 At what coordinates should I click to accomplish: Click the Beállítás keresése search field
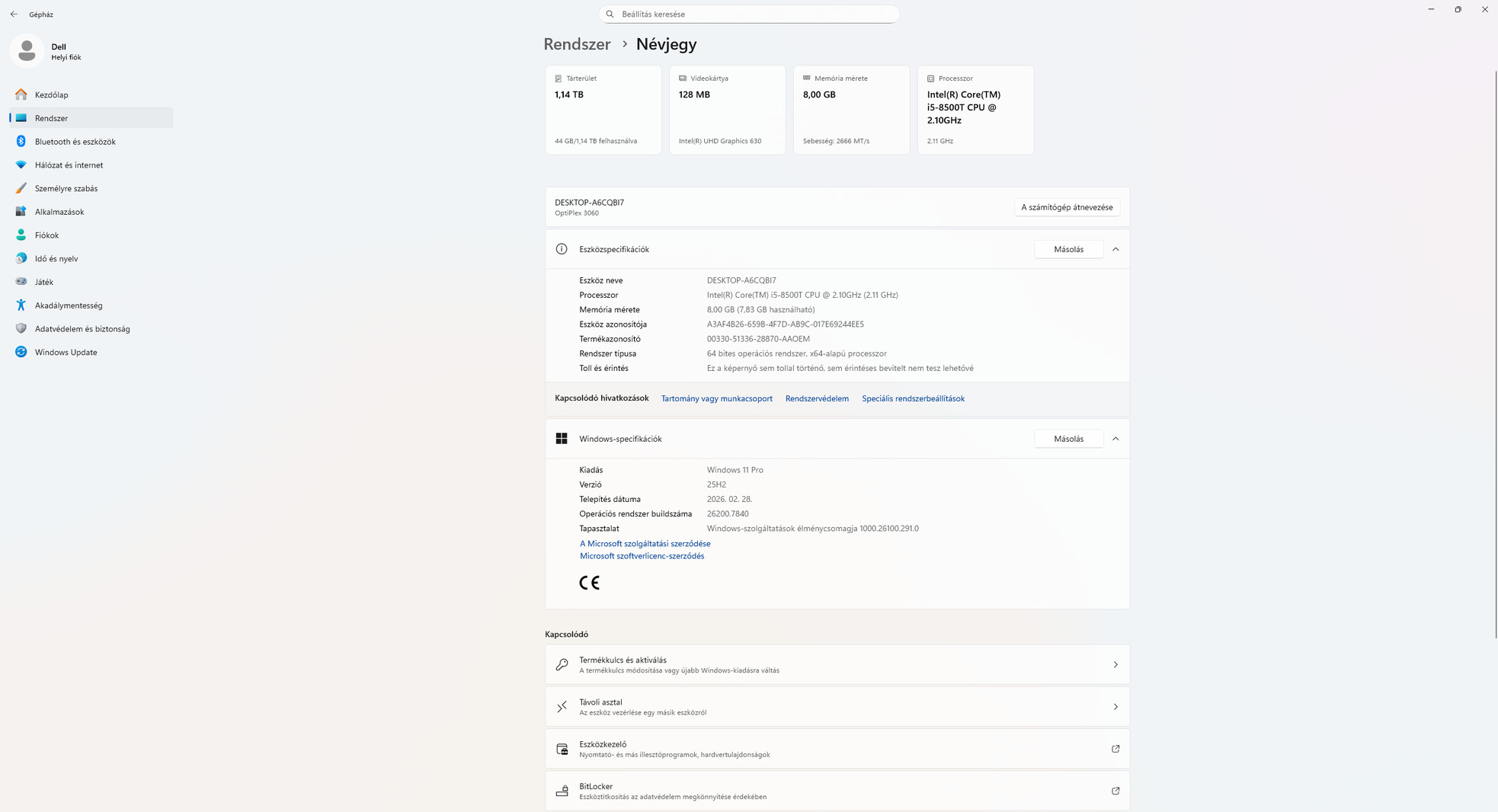pyautogui.click(x=749, y=14)
